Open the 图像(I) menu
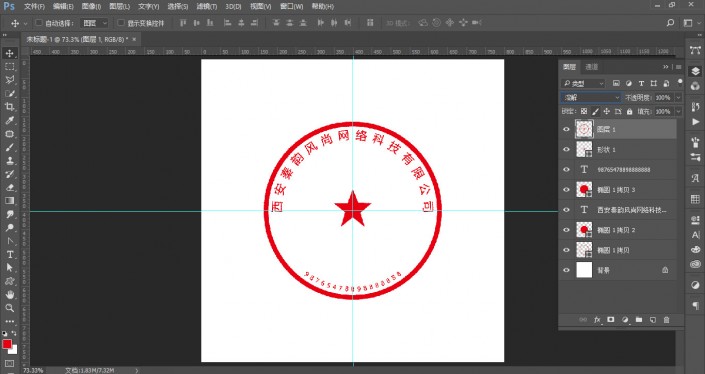Image resolution: width=705 pixels, height=374 pixels. click(x=91, y=6)
